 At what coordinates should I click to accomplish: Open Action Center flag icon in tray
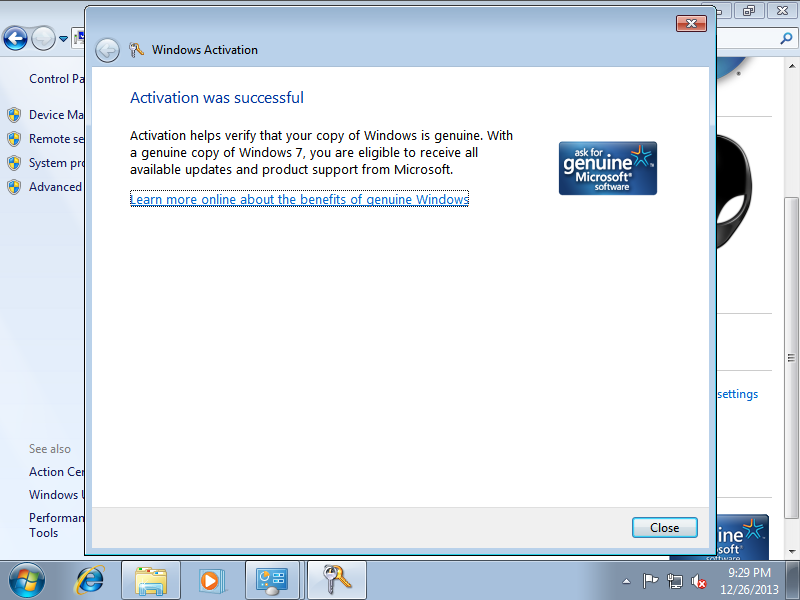650,581
